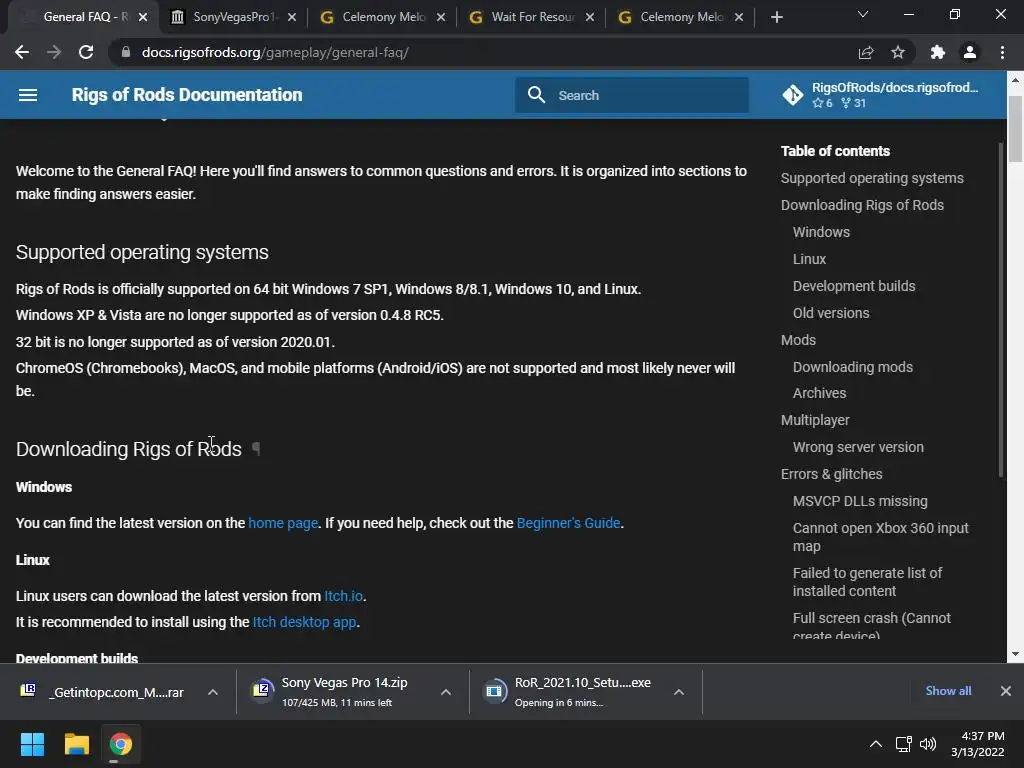Open the Beginner's Guide link
Screen dimensions: 1024x768
pyautogui.click(x=568, y=523)
